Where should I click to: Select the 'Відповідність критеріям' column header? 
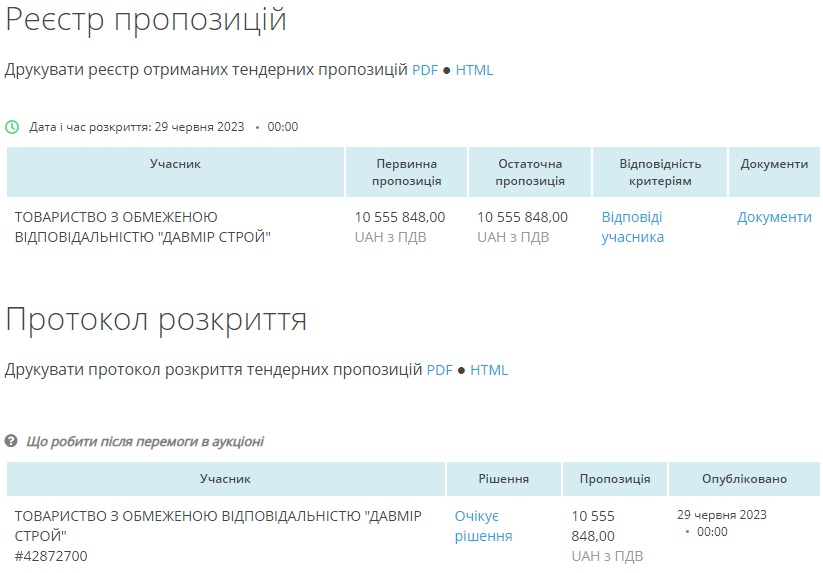660,172
